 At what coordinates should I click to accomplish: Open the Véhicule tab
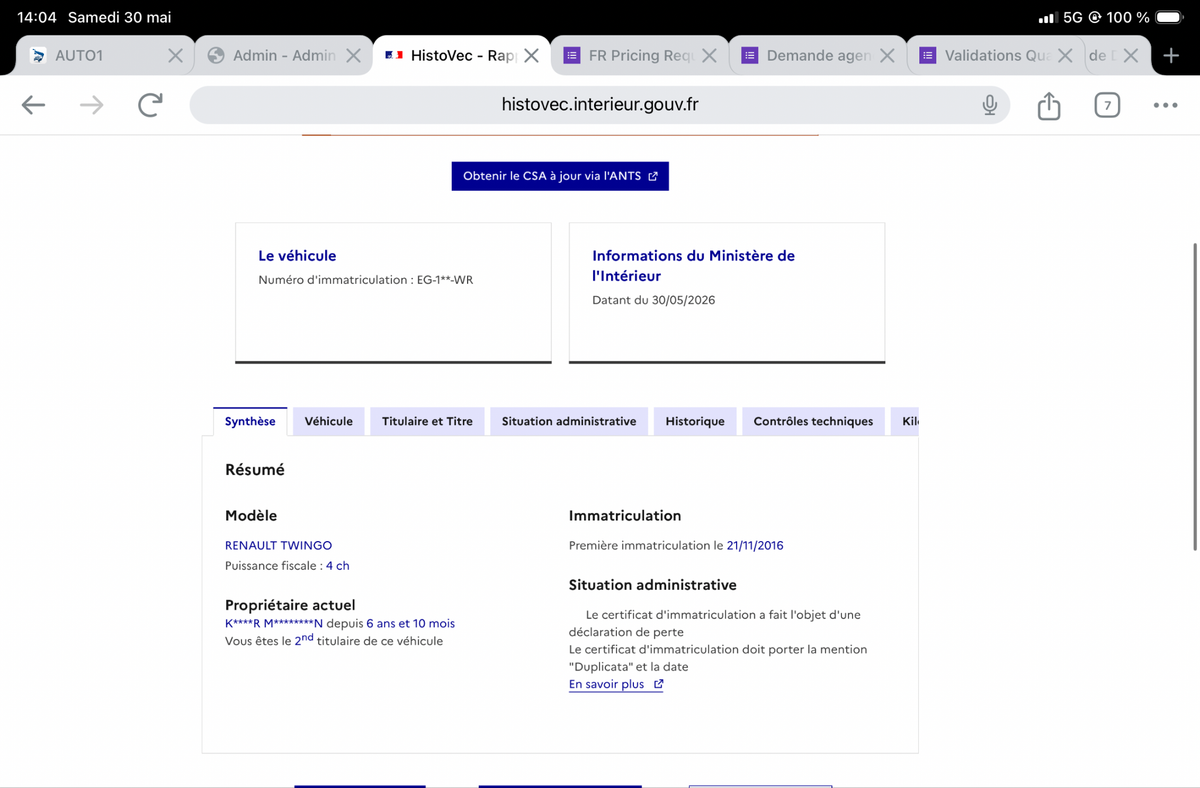click(x=328, y=421)
